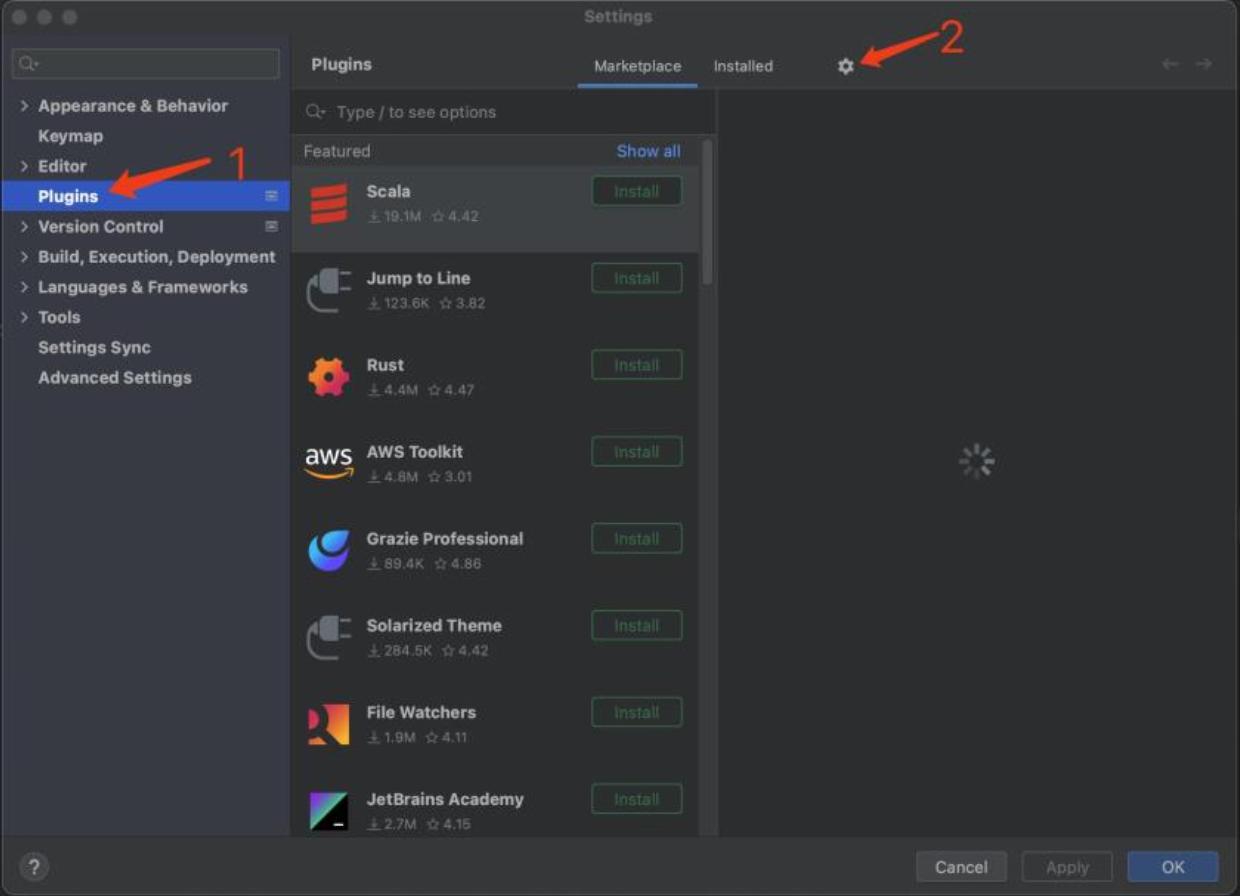This screenshot has height=896, width=1242.
Task: Install Grazie Professional plugin
Action: point(637,539)
